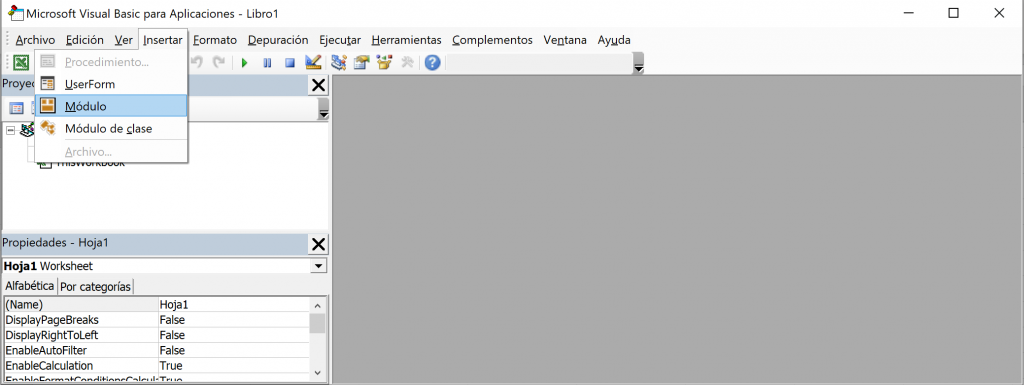Open the Formato menu
Viewport: 1024px width, 385px height.
tap(215, 40)
